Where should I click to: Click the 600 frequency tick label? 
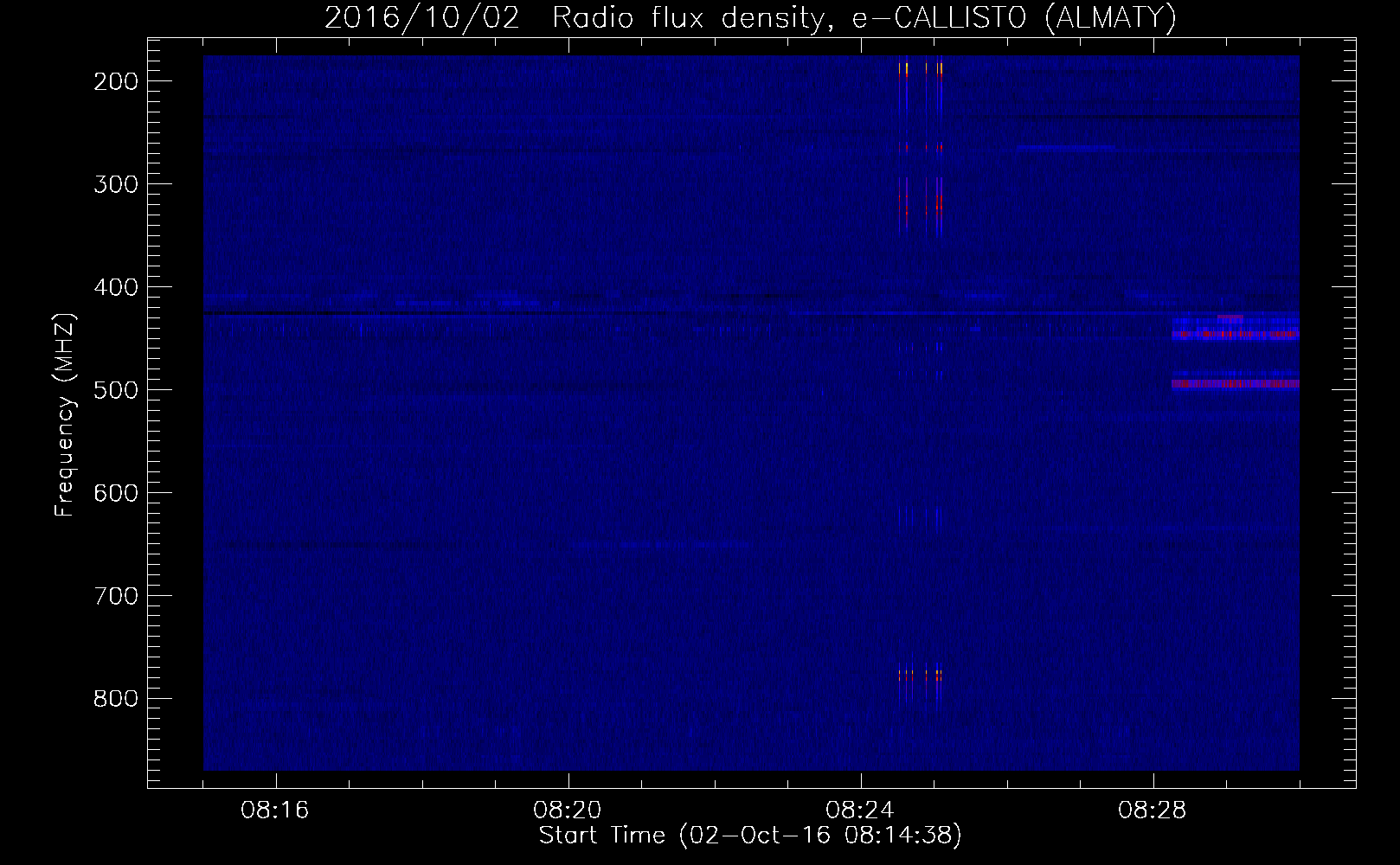[116, 493]
